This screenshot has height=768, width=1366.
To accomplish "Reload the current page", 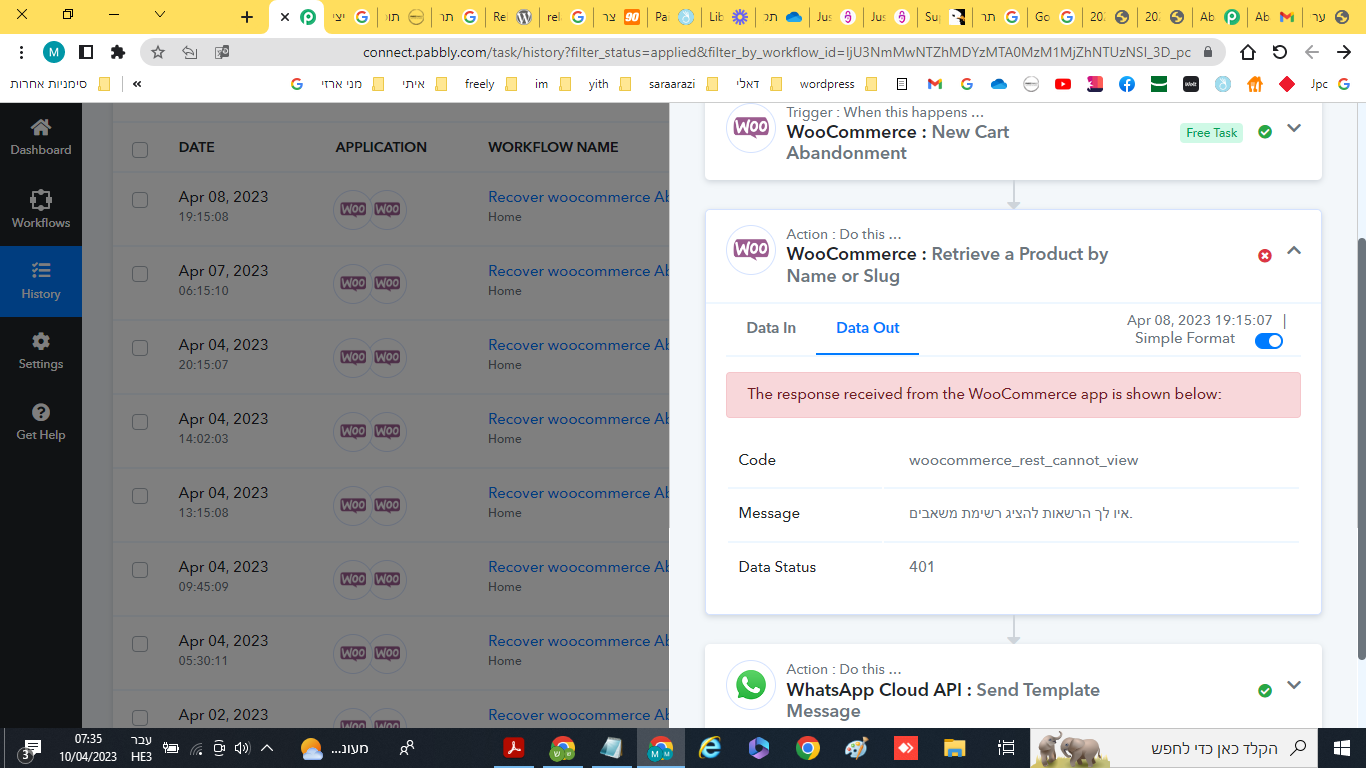I will click(1280, 52).
